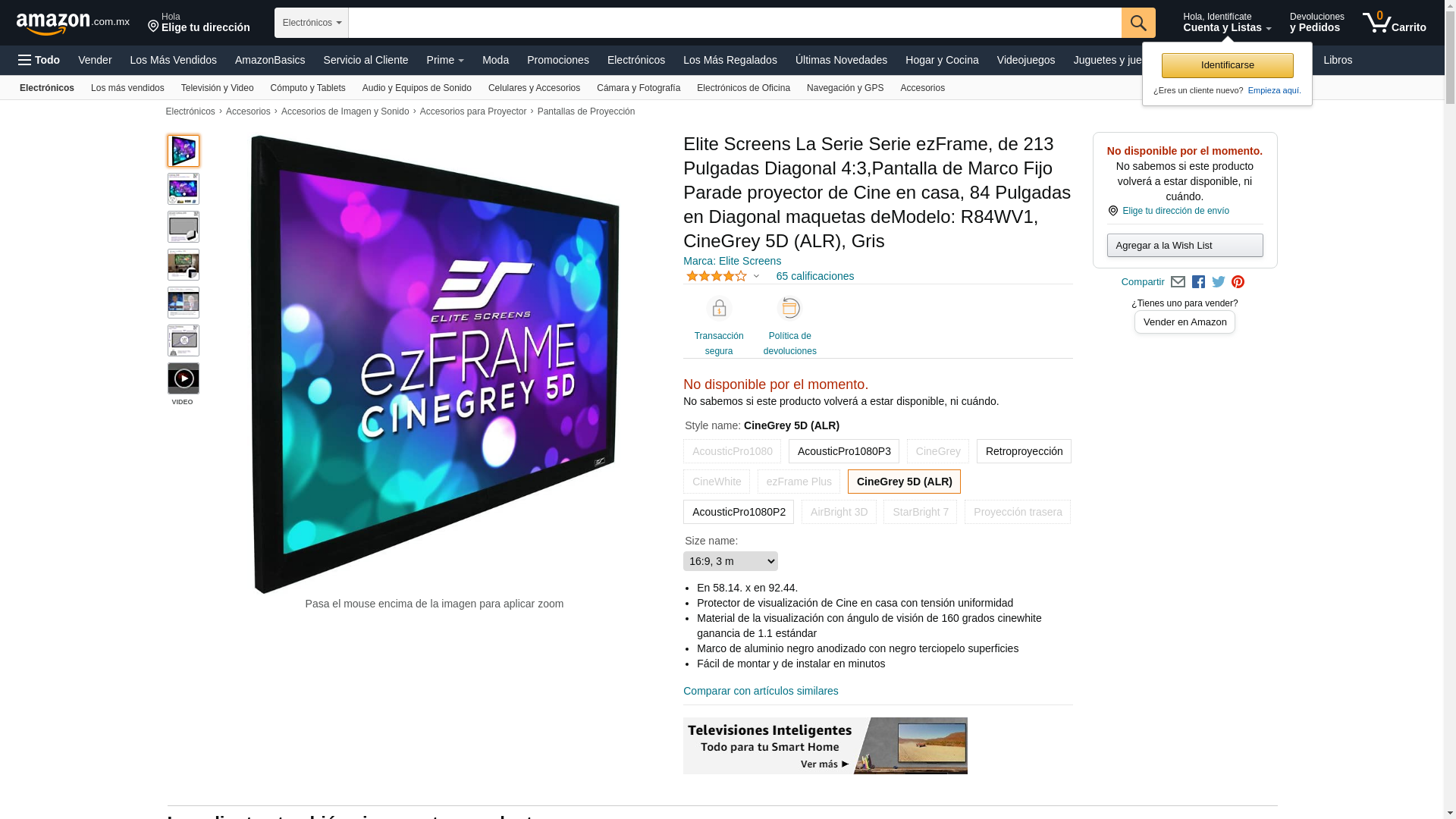Image resolution: width=1456 pixels, height=819 pixels.
Task: Open the shopping cart icon
Action: 1394,23
